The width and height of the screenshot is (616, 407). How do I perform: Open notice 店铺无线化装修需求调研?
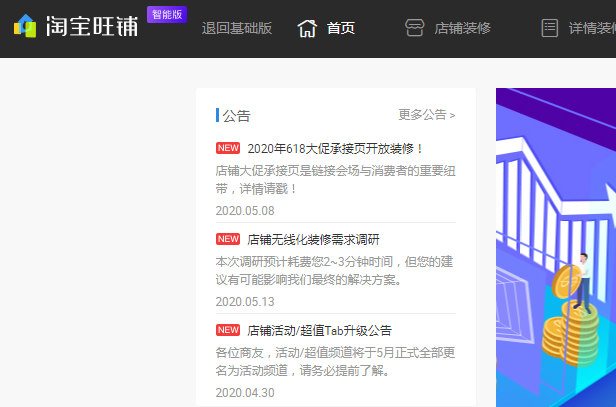click(313, 239)
